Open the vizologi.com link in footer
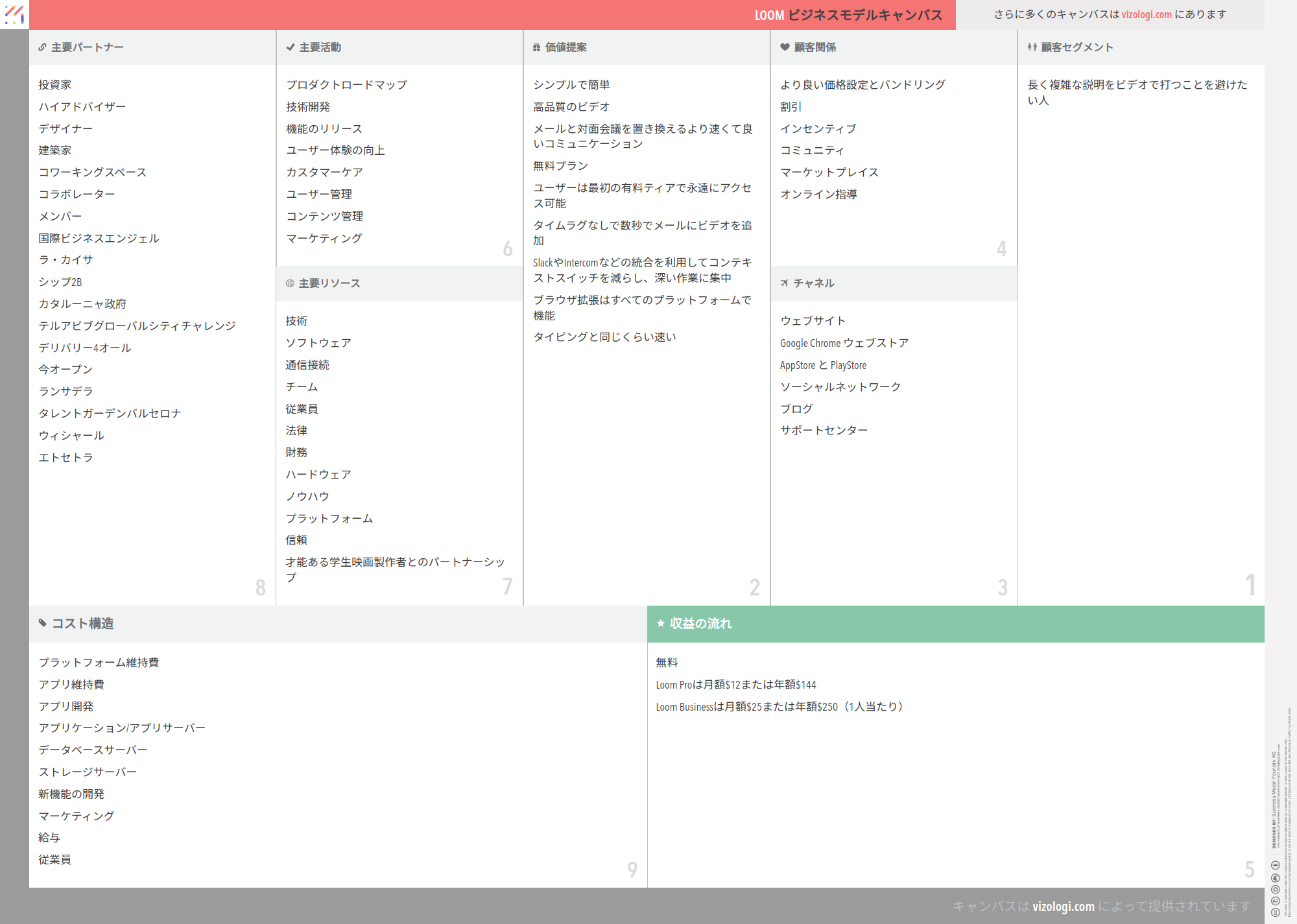Image resolution: width=1297 pixels, height=924 pixels. pyautogui.click(x=1063, y=906)
